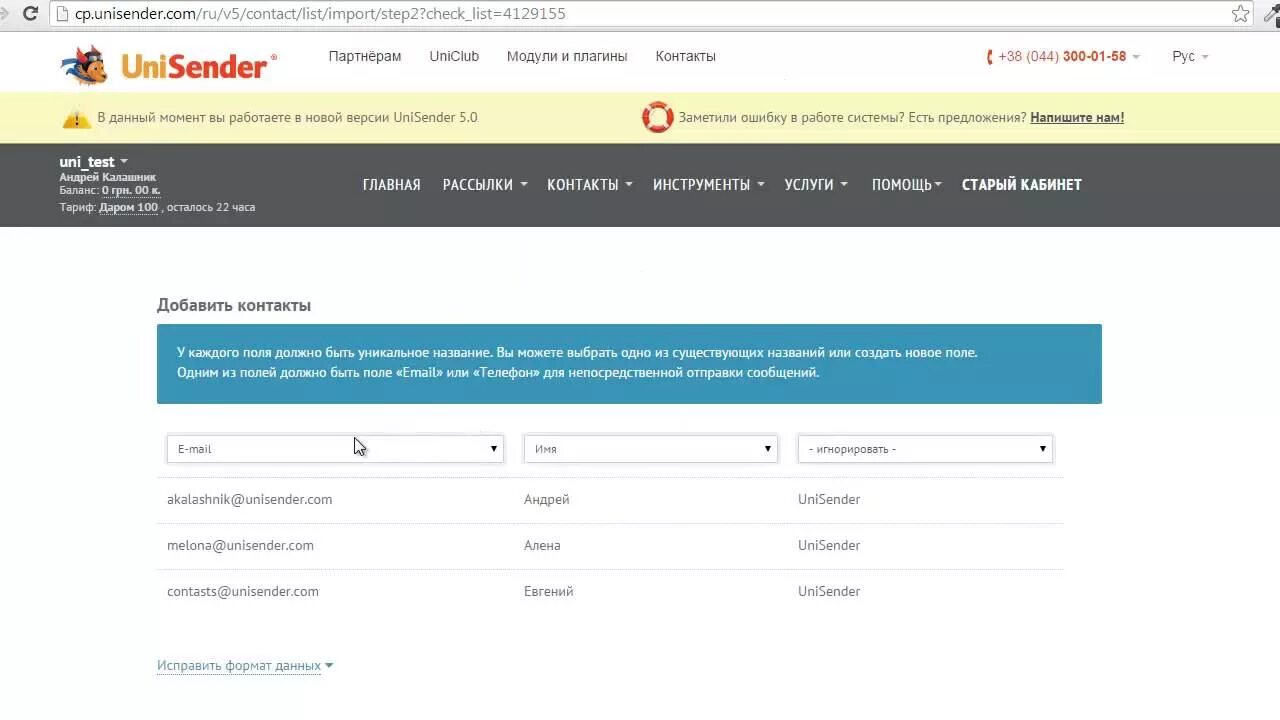Reload the page with the refresh icon
The image size is (1280, 720).
tap(30, 14)
